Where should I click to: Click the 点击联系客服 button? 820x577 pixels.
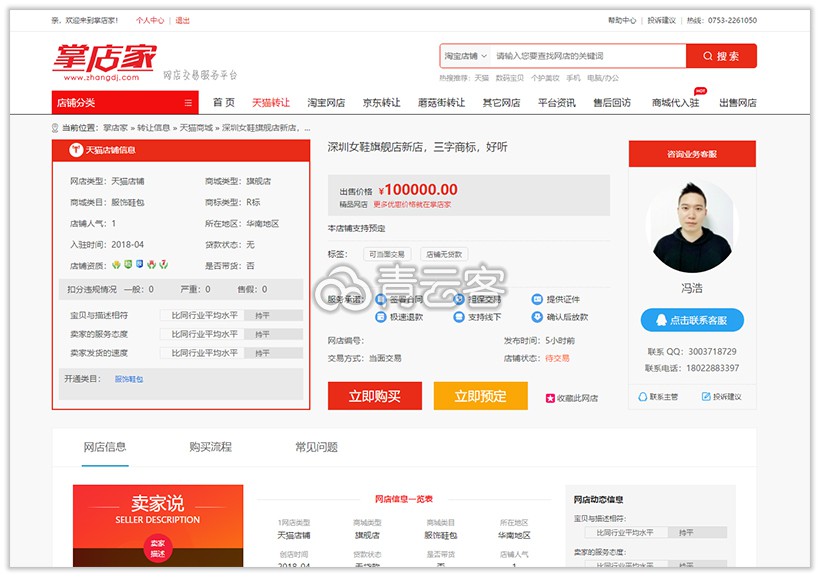coord(692,320)
